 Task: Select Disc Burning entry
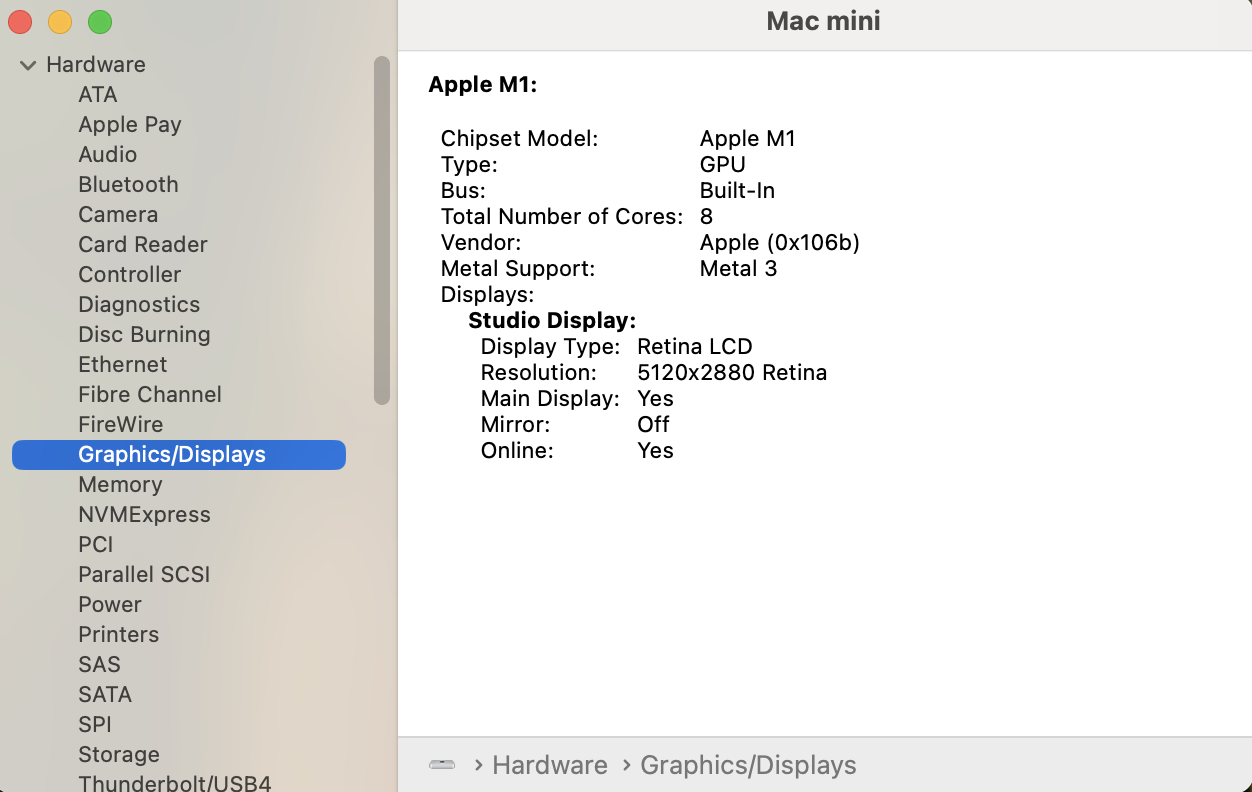(144, 334)
